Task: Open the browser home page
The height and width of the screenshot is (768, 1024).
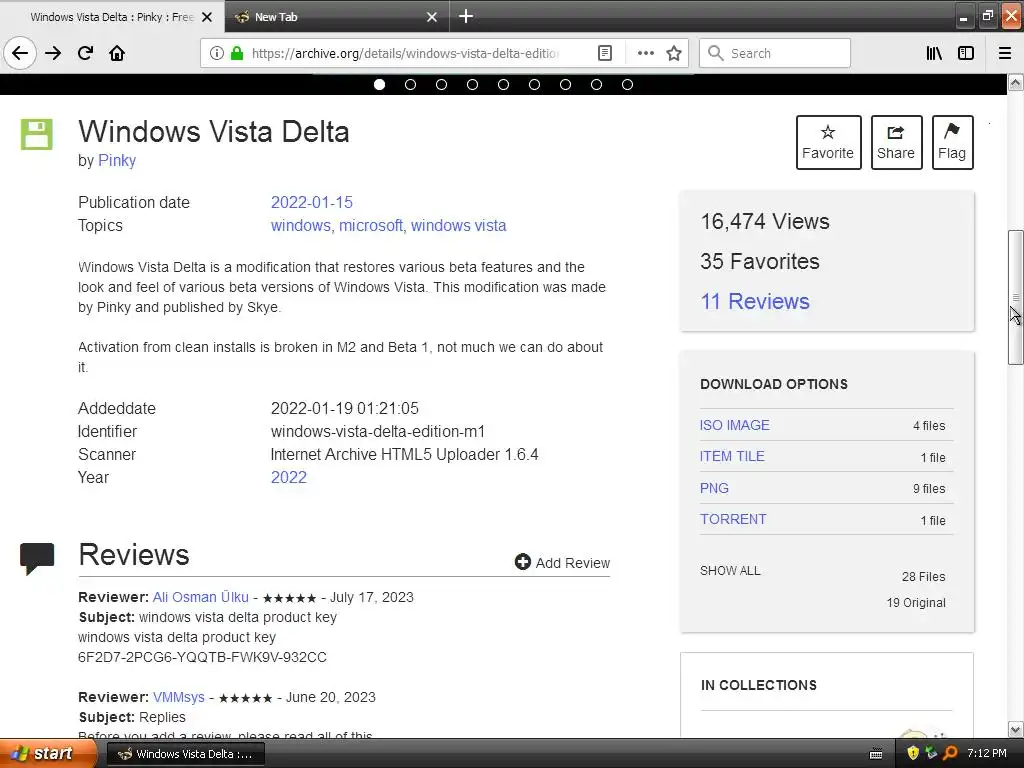Action: [117, 53]
